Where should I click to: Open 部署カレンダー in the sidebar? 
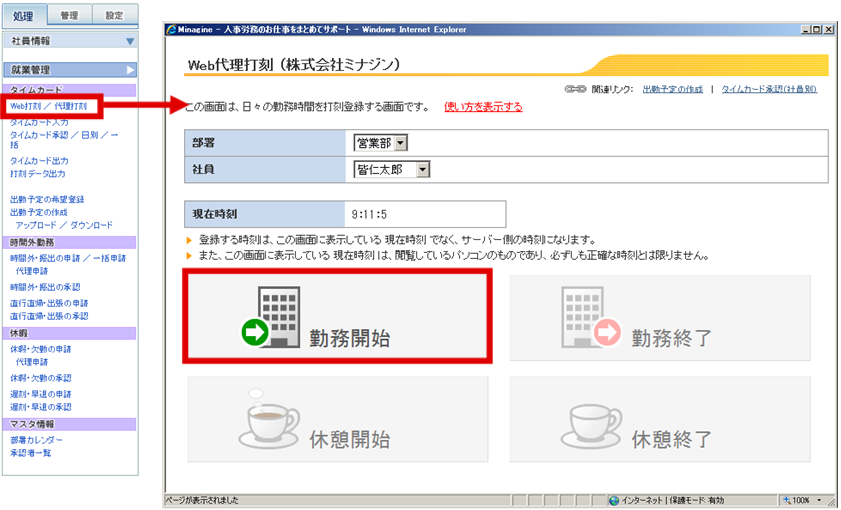pyautogui.click(x=36, y=441)
